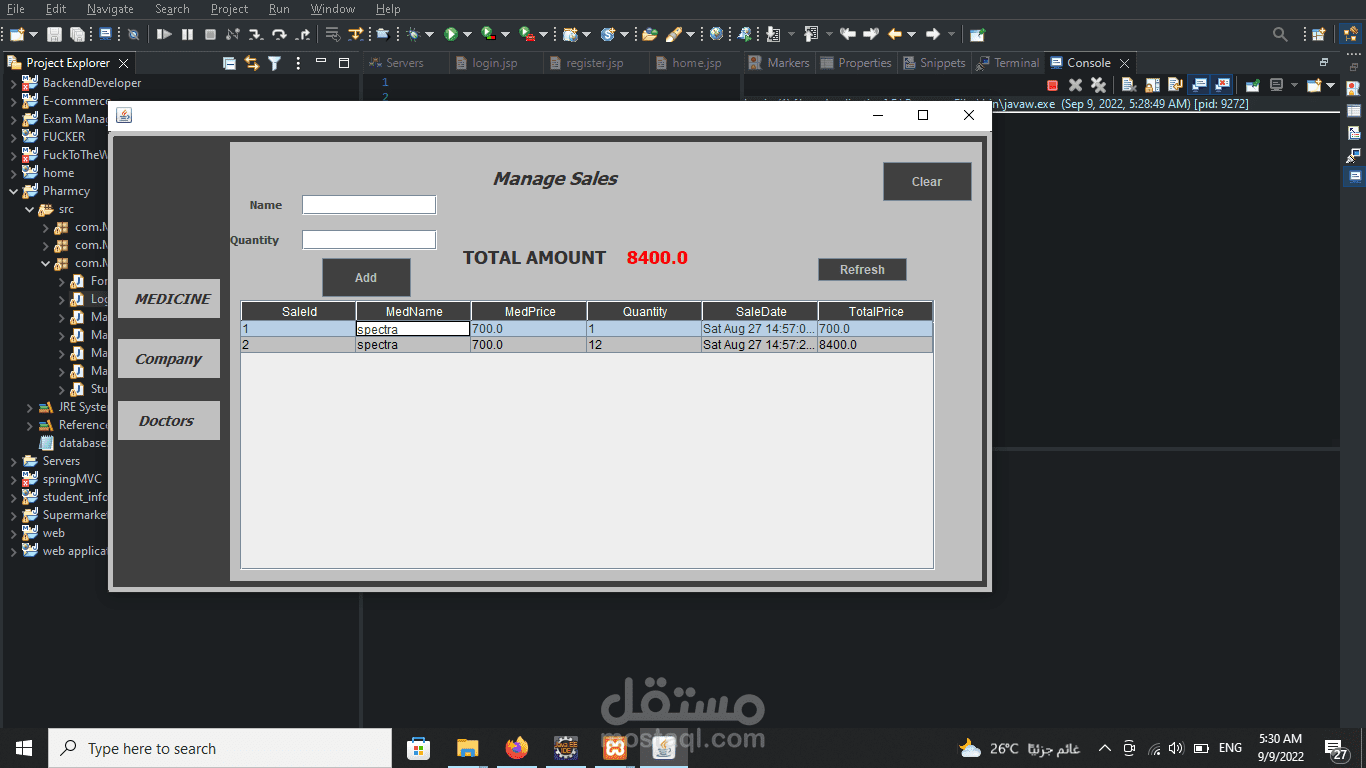Image resolution: width=1366 pixels, height=768 pixels.
Task: Click the Terminate square icon in main toolbar
Action: 210,34
